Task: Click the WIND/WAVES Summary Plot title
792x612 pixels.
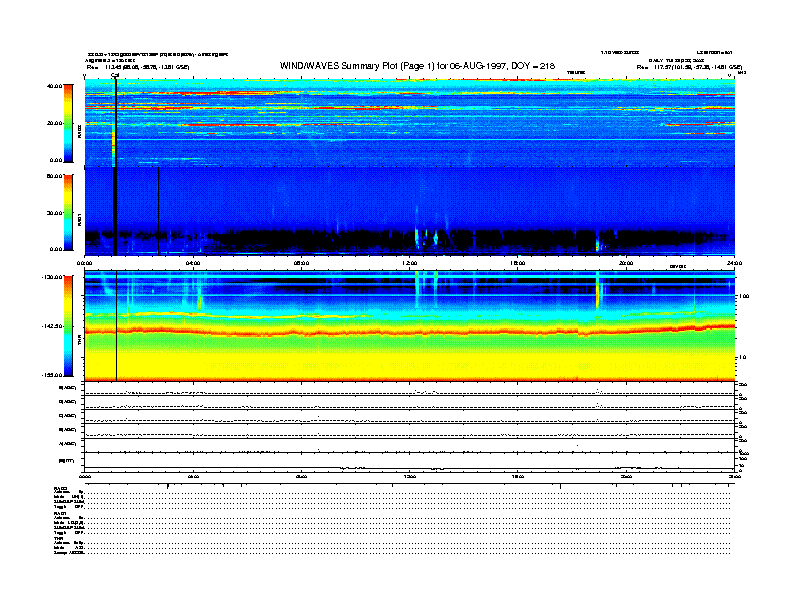Action: pos(417,66)
